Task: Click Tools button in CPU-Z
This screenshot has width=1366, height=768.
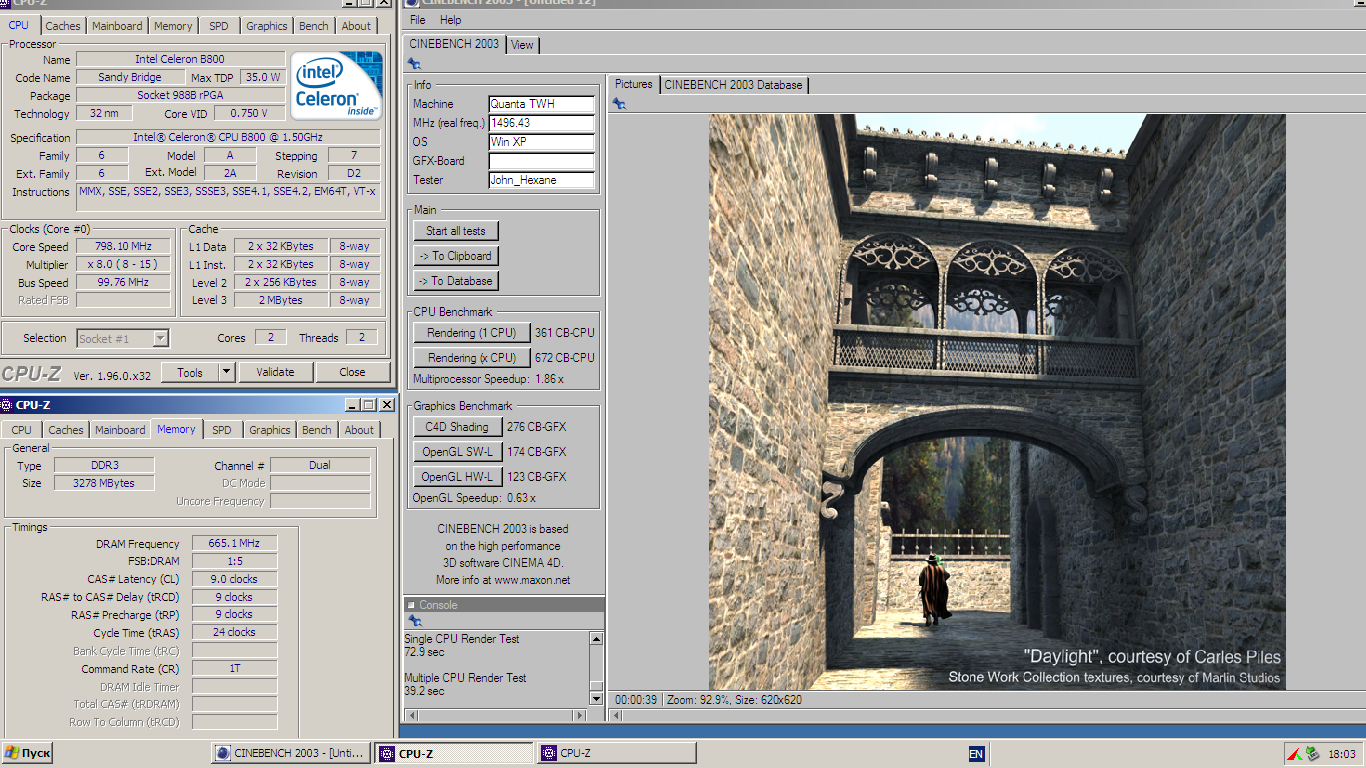Action: point(190,372)
